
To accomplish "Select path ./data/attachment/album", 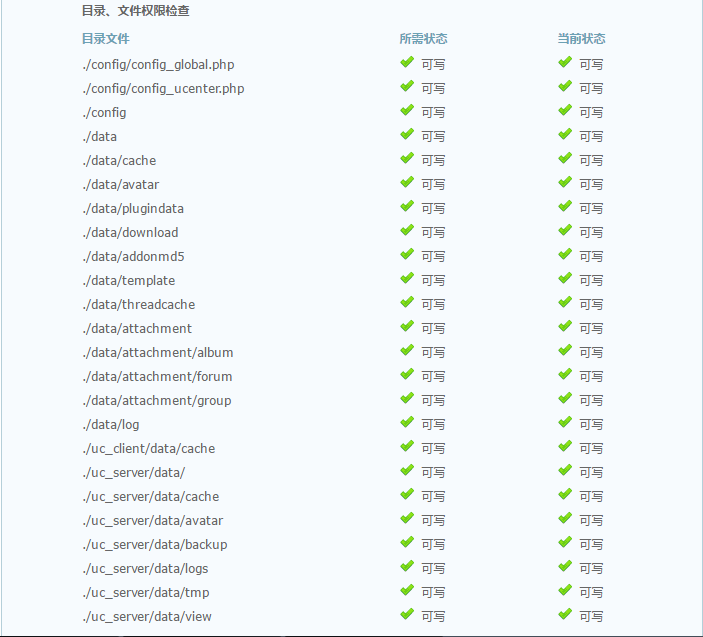I will click(x=158, y=352).
